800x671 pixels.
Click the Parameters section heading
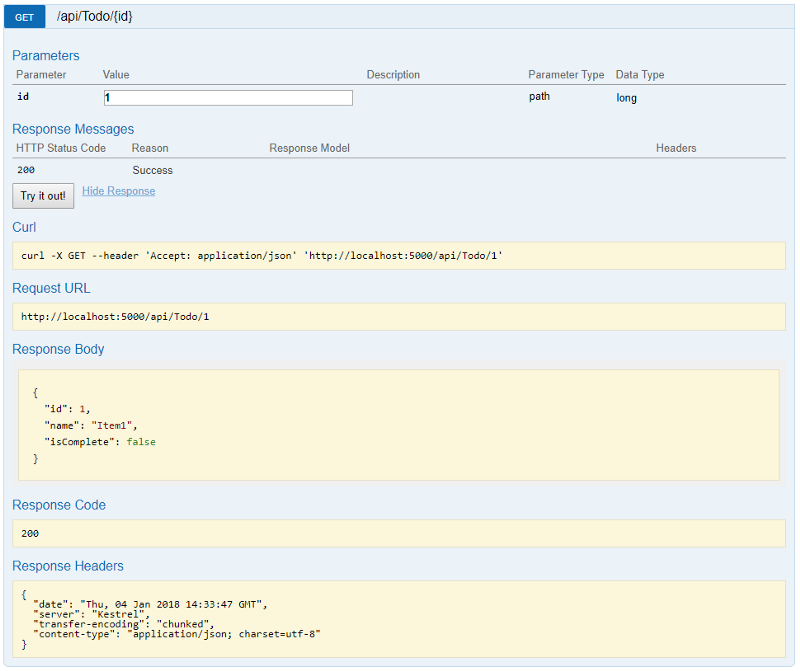pyautogui.click(x=45, y=55)
